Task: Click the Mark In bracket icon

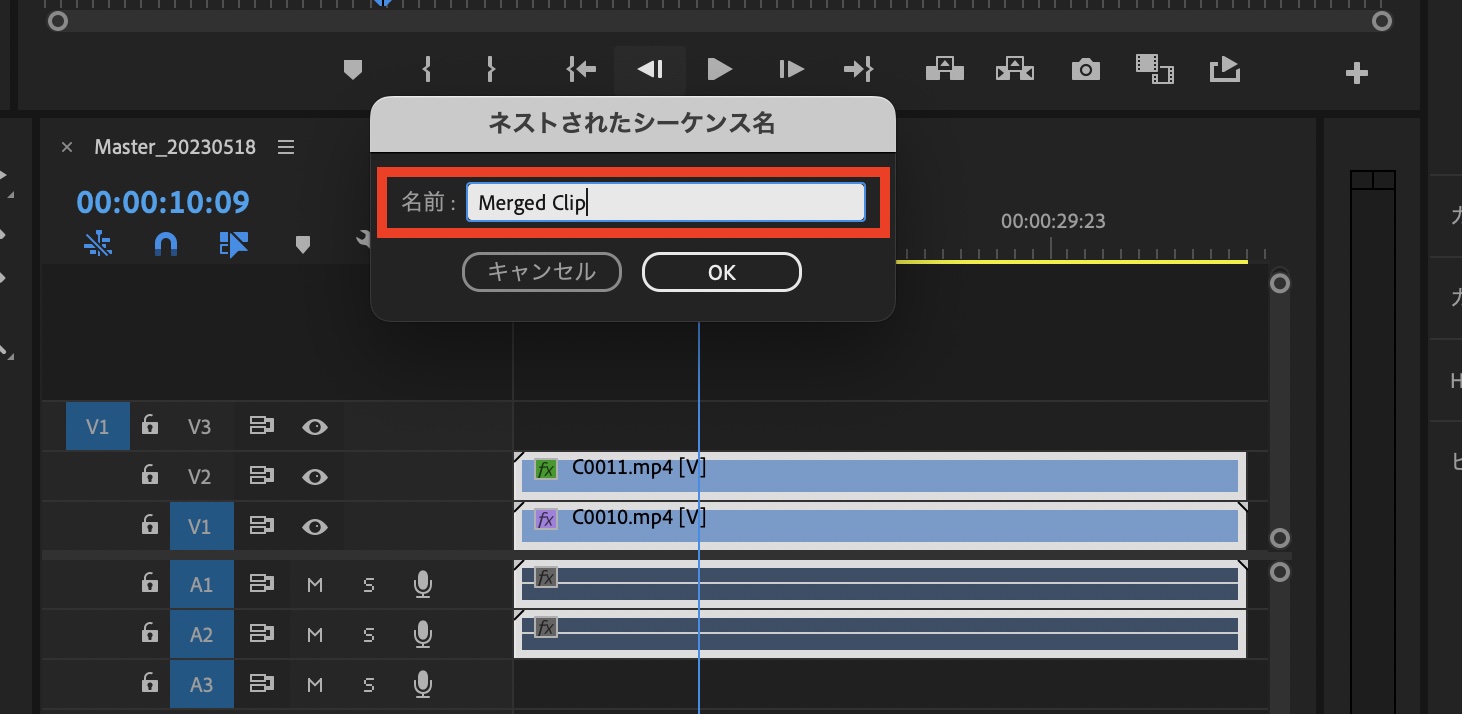Action: [427, 69]
